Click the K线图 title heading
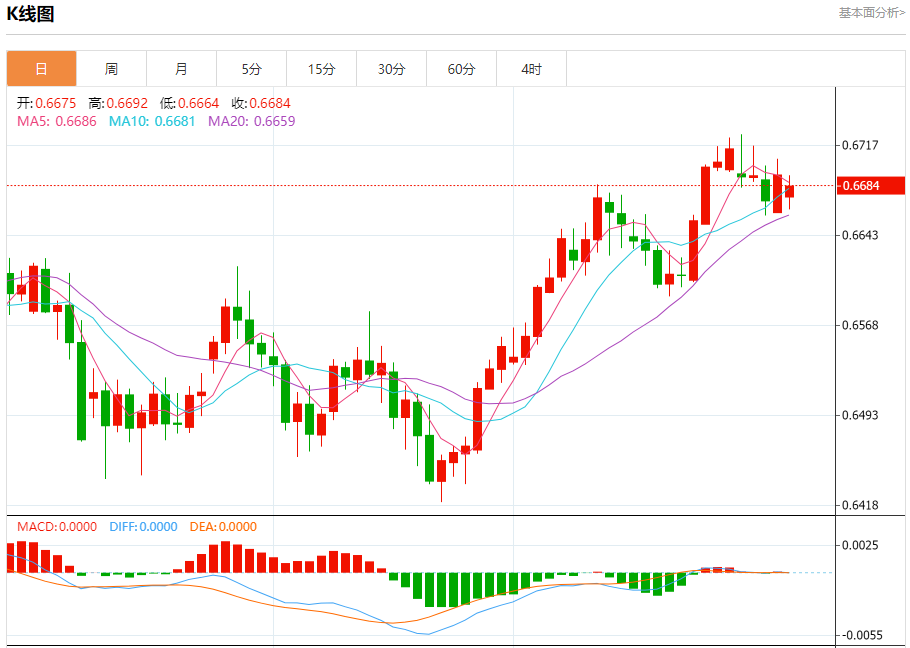 click(x=31, y=14)
